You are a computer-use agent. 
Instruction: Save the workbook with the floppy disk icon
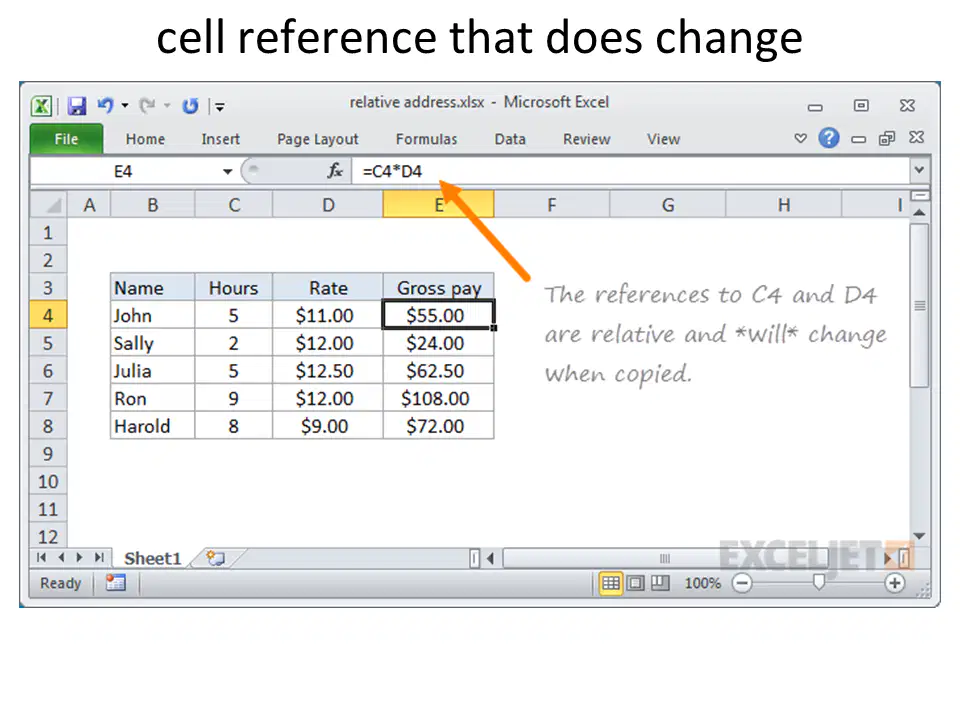(77, 106)
